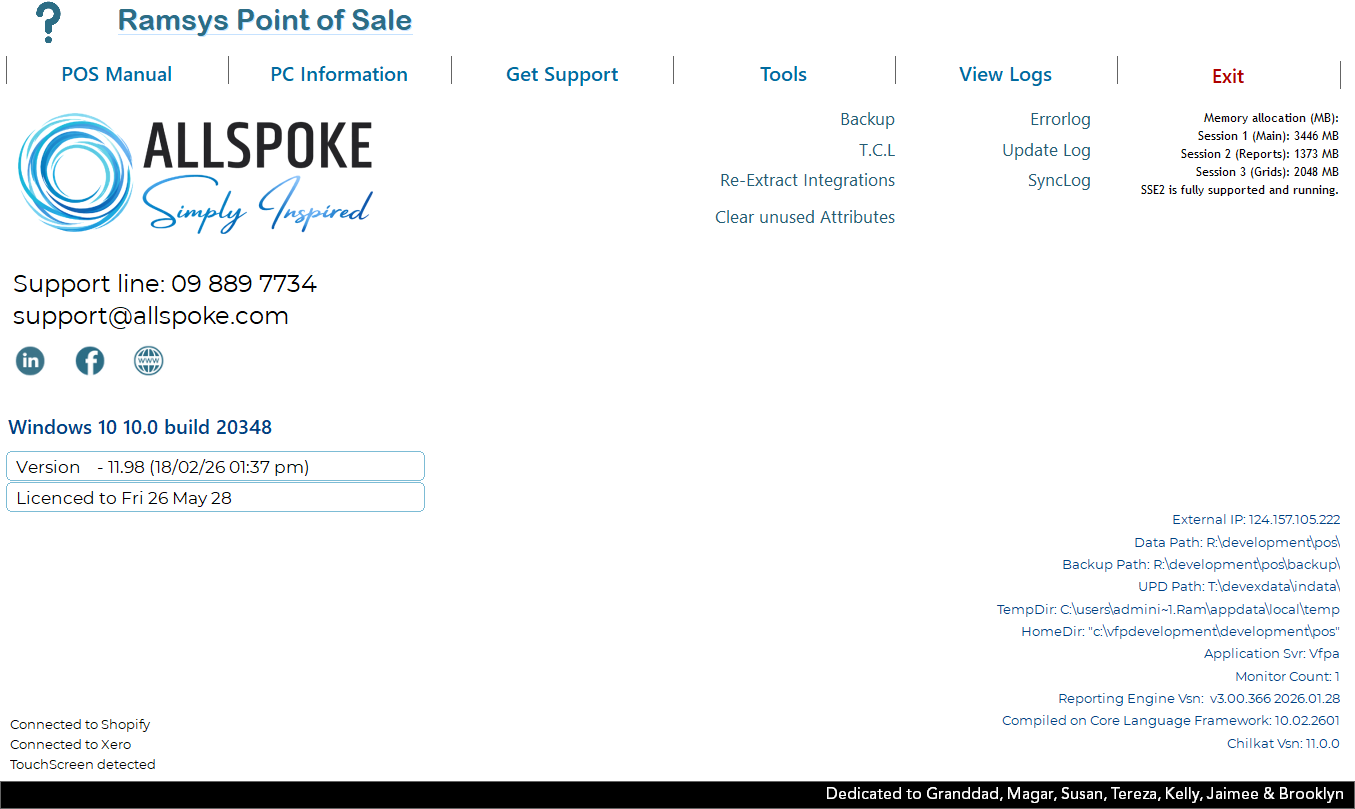Select Clear unused Attributes
Screen dimensions: 1355x809
(804, 217)
